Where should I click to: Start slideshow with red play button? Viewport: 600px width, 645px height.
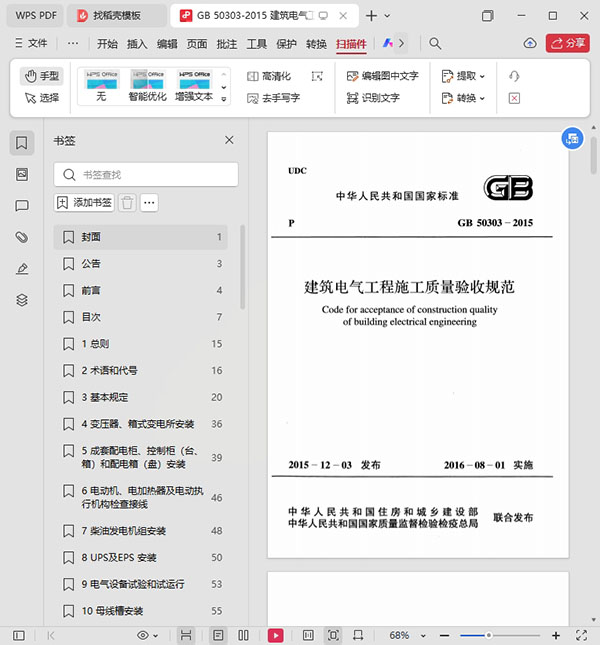(x=275, y=635)
